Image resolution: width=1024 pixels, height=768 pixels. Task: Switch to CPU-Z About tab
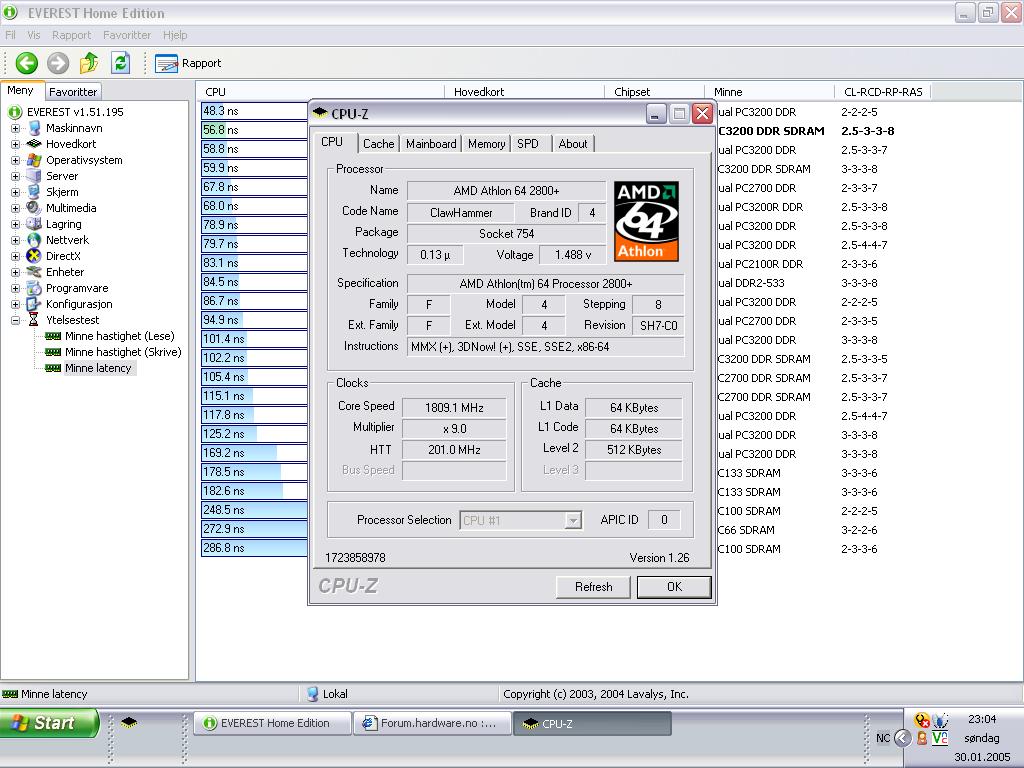(x=573, y=144)
